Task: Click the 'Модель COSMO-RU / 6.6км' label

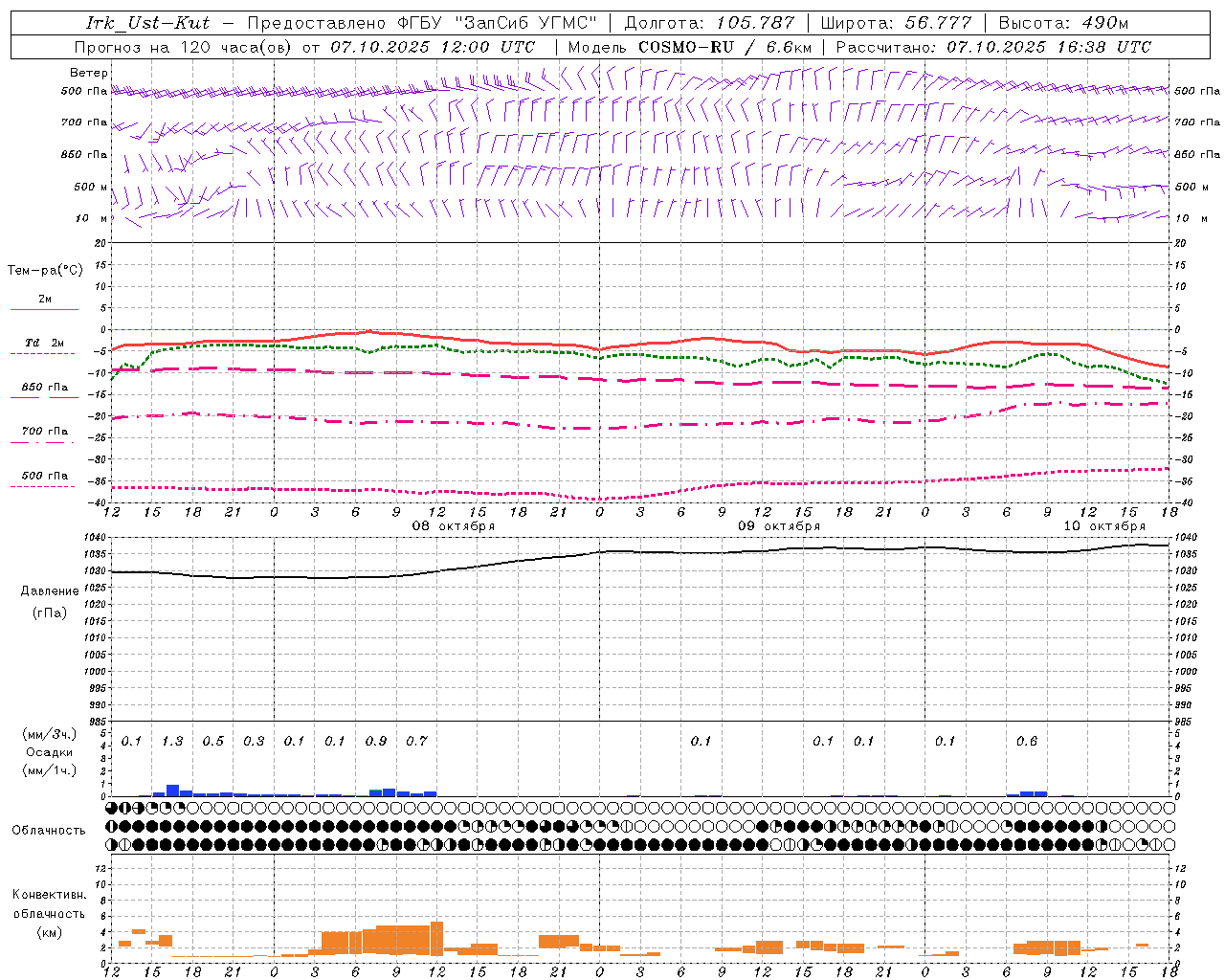Action: click(690, 47)
